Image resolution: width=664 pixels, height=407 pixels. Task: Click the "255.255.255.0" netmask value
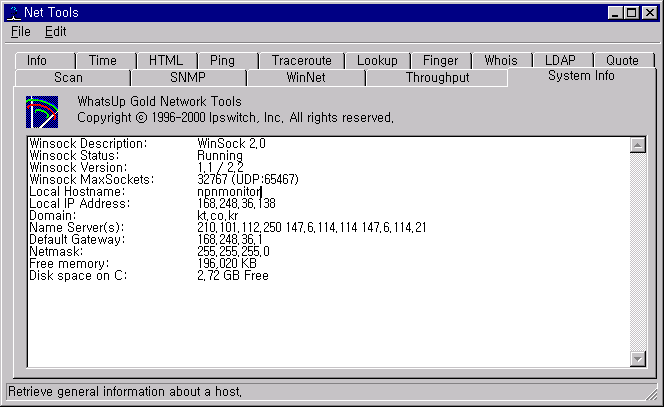233,252
